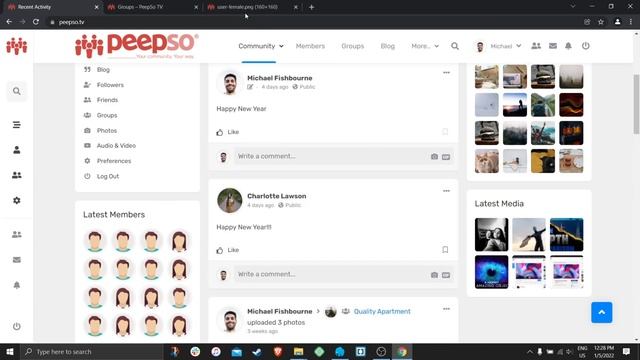Viewport: 640px width, 360px height.
Task: Go to Members tab
Action: click(310, 46)
